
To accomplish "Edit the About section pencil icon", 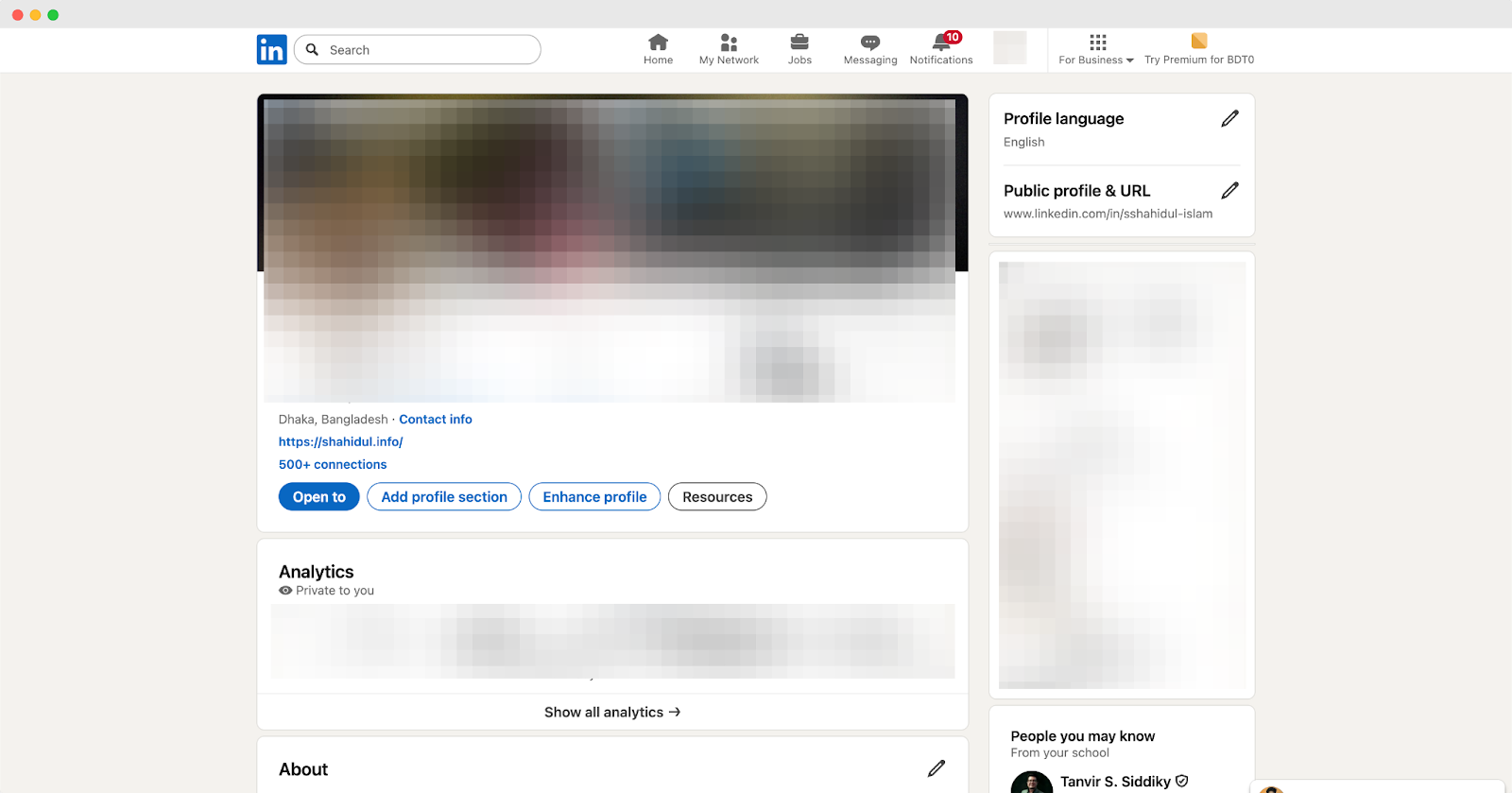I will pos(936,768).
